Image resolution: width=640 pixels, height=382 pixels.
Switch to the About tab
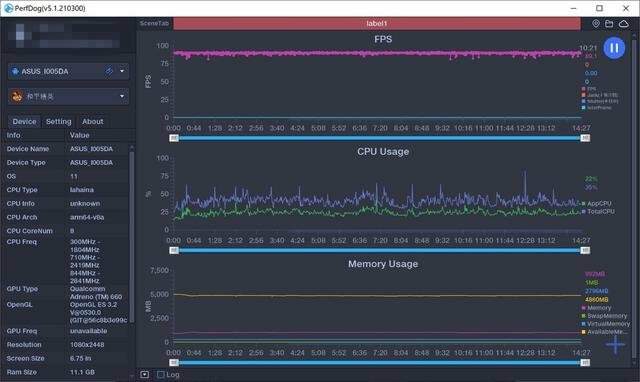(93, 121)
